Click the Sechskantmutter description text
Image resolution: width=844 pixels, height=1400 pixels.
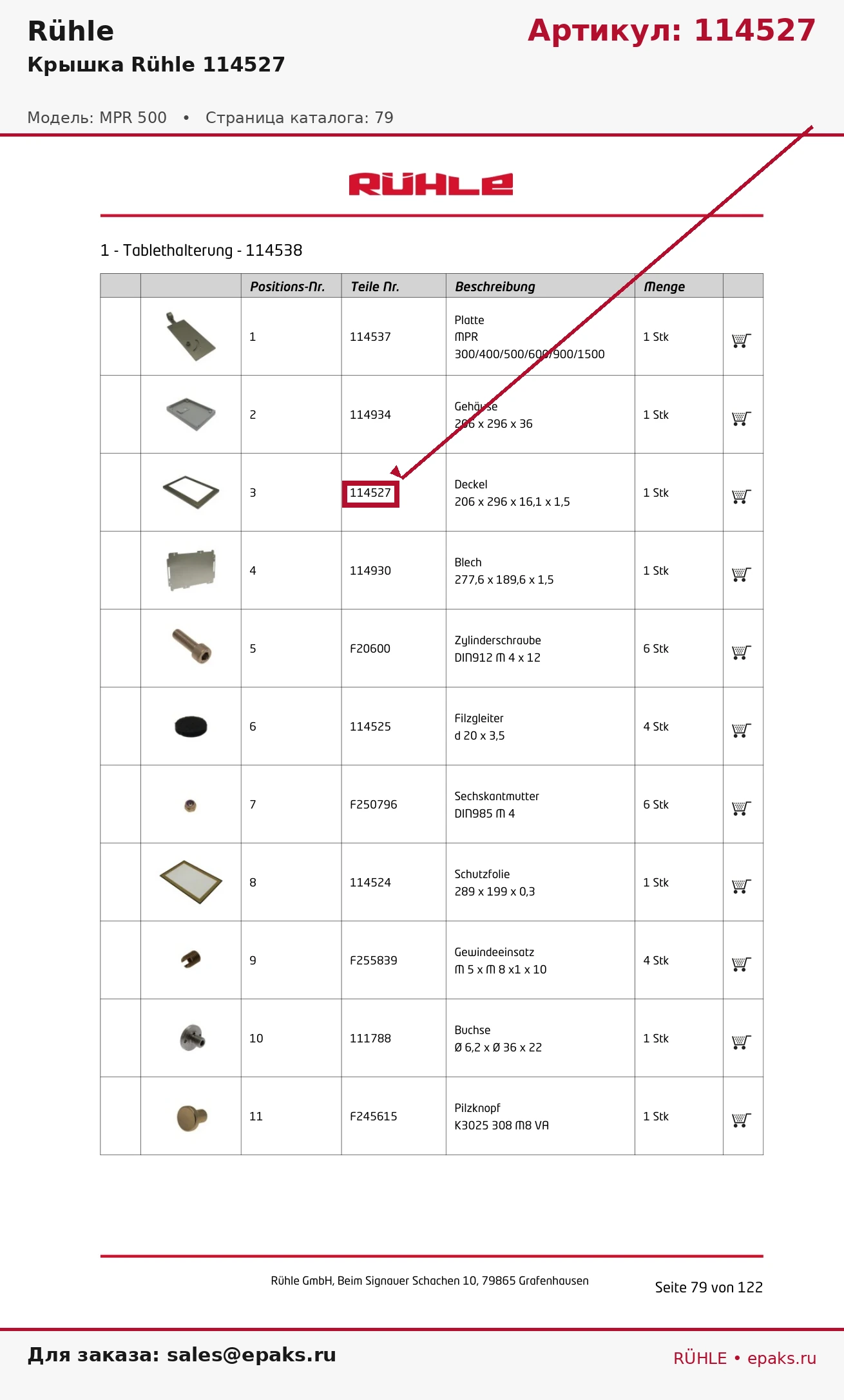(497, 805)
